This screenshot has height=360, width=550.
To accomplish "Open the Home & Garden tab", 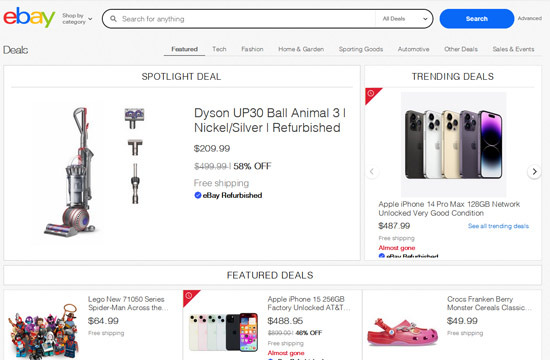I will click(x=301, y=49).
